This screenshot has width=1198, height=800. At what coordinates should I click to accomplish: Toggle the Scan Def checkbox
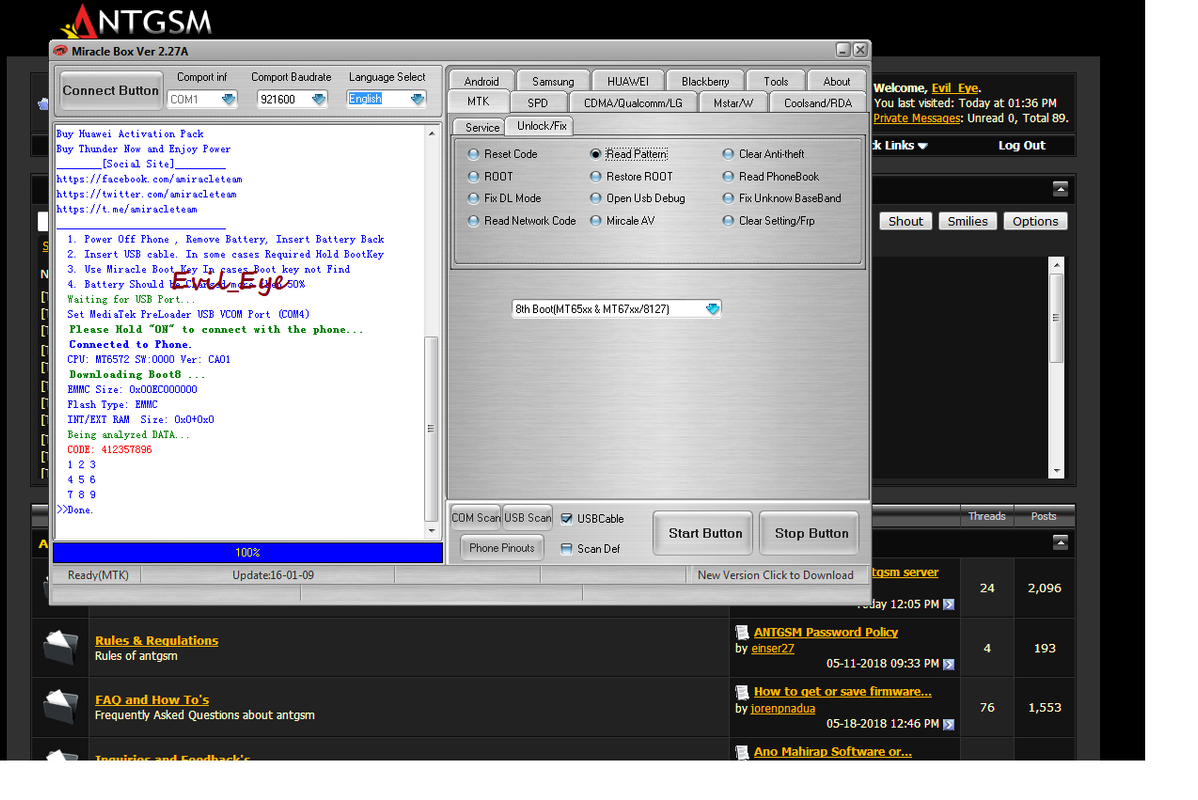click(566, 549)
